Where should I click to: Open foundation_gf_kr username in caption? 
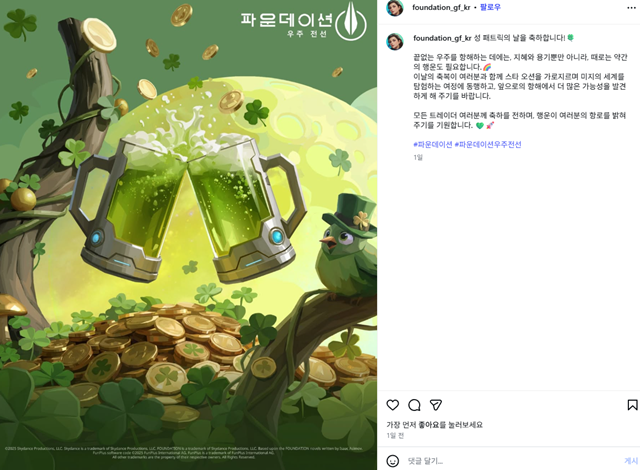(442, 38)
